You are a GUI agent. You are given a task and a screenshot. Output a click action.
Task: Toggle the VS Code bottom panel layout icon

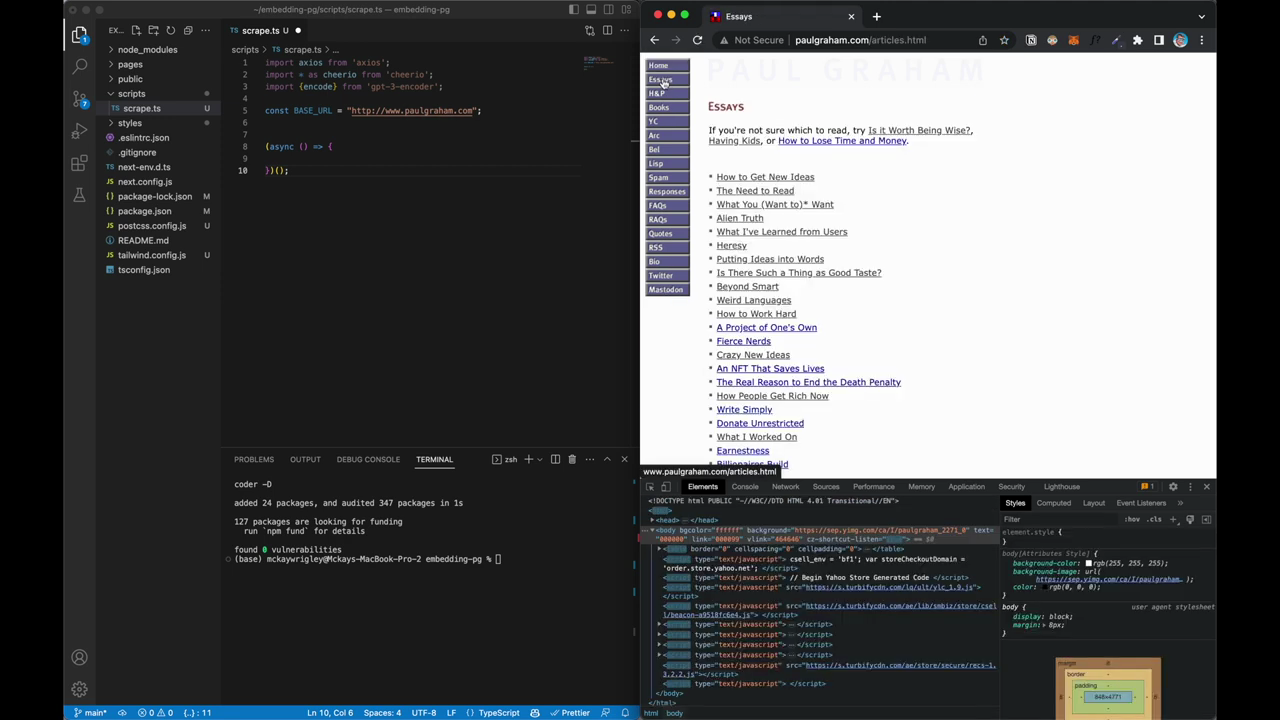(x=591, y=10)
